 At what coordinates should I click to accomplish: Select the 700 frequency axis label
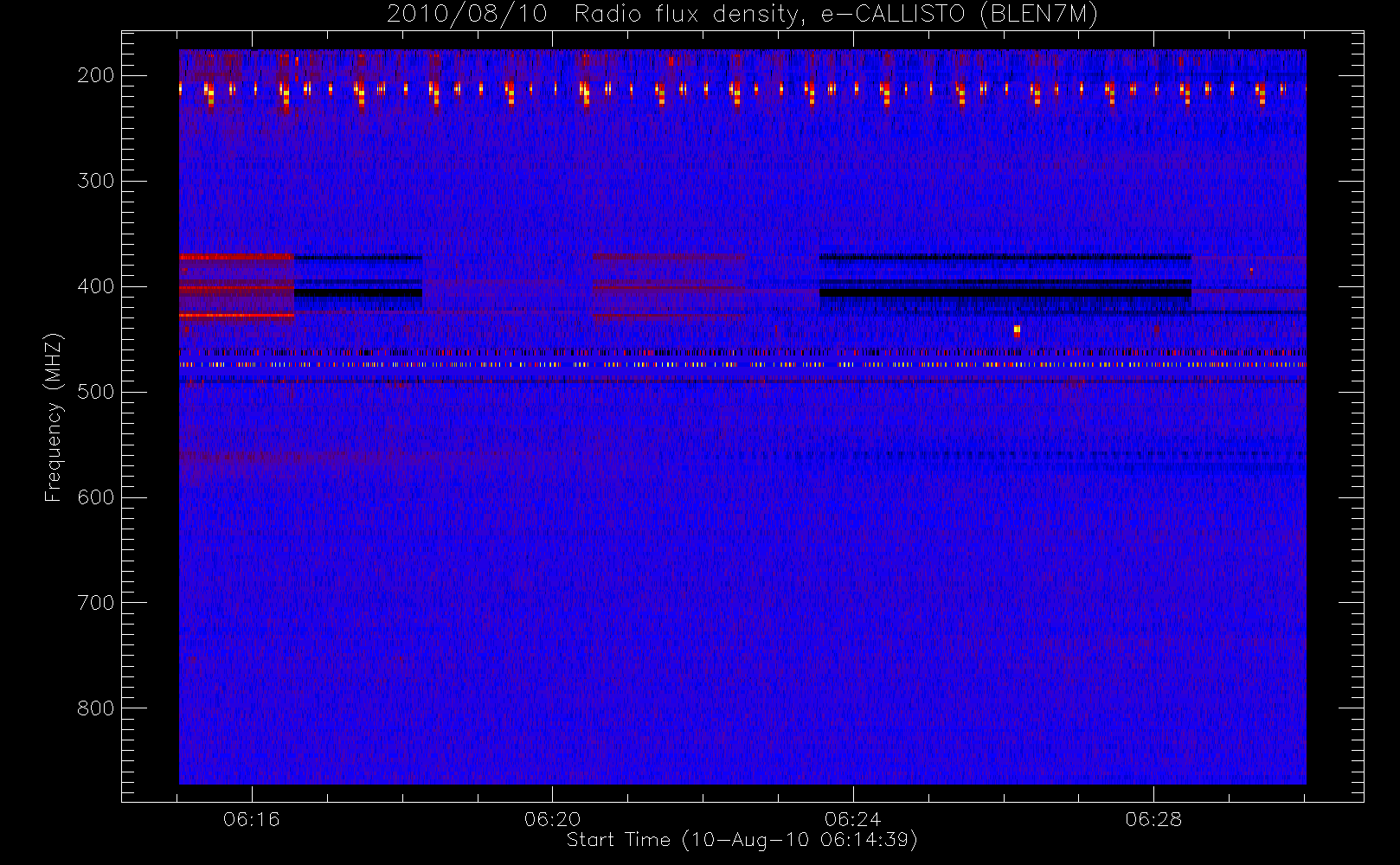[x=95, y=603]
